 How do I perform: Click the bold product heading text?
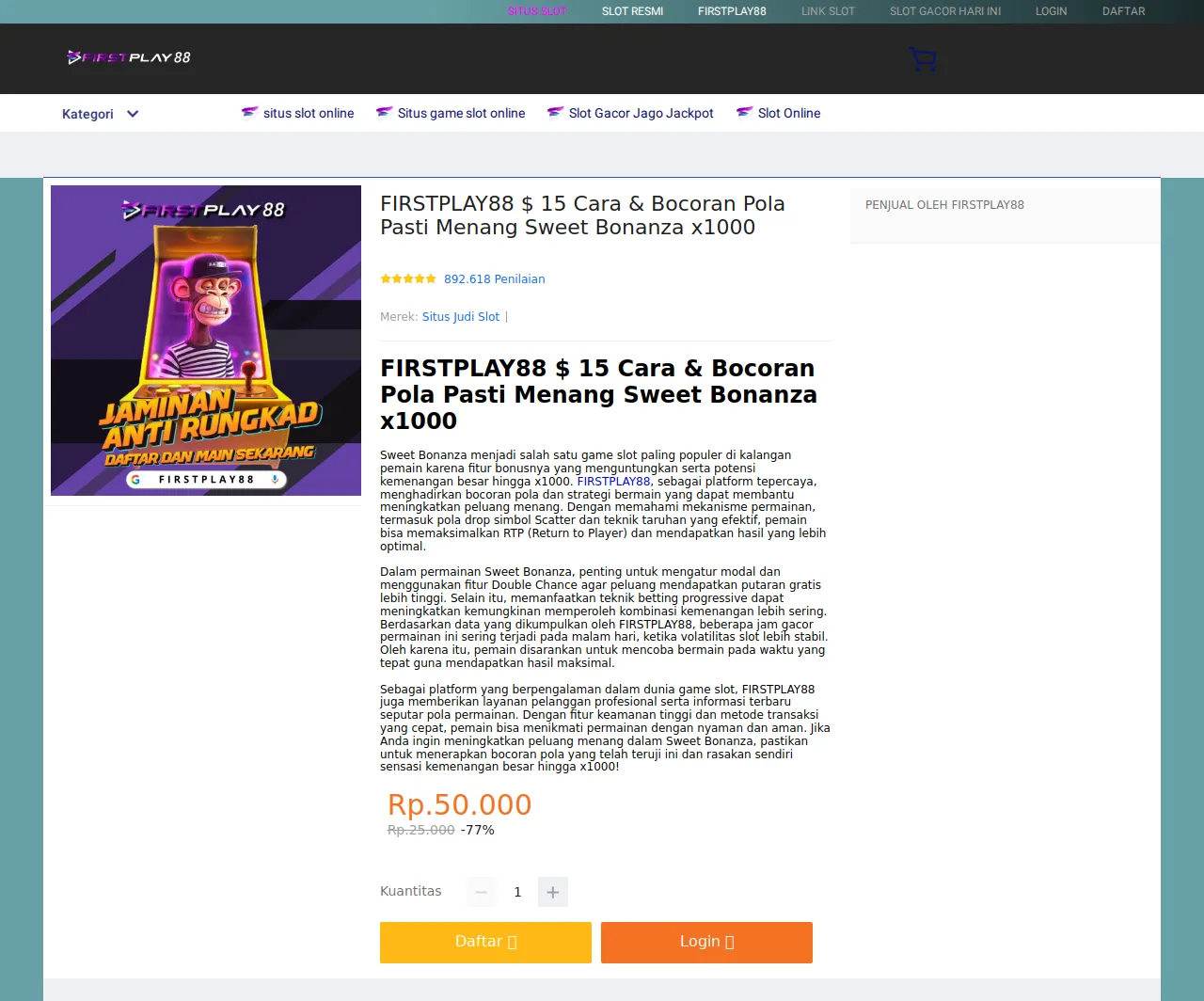click(598, 394)
